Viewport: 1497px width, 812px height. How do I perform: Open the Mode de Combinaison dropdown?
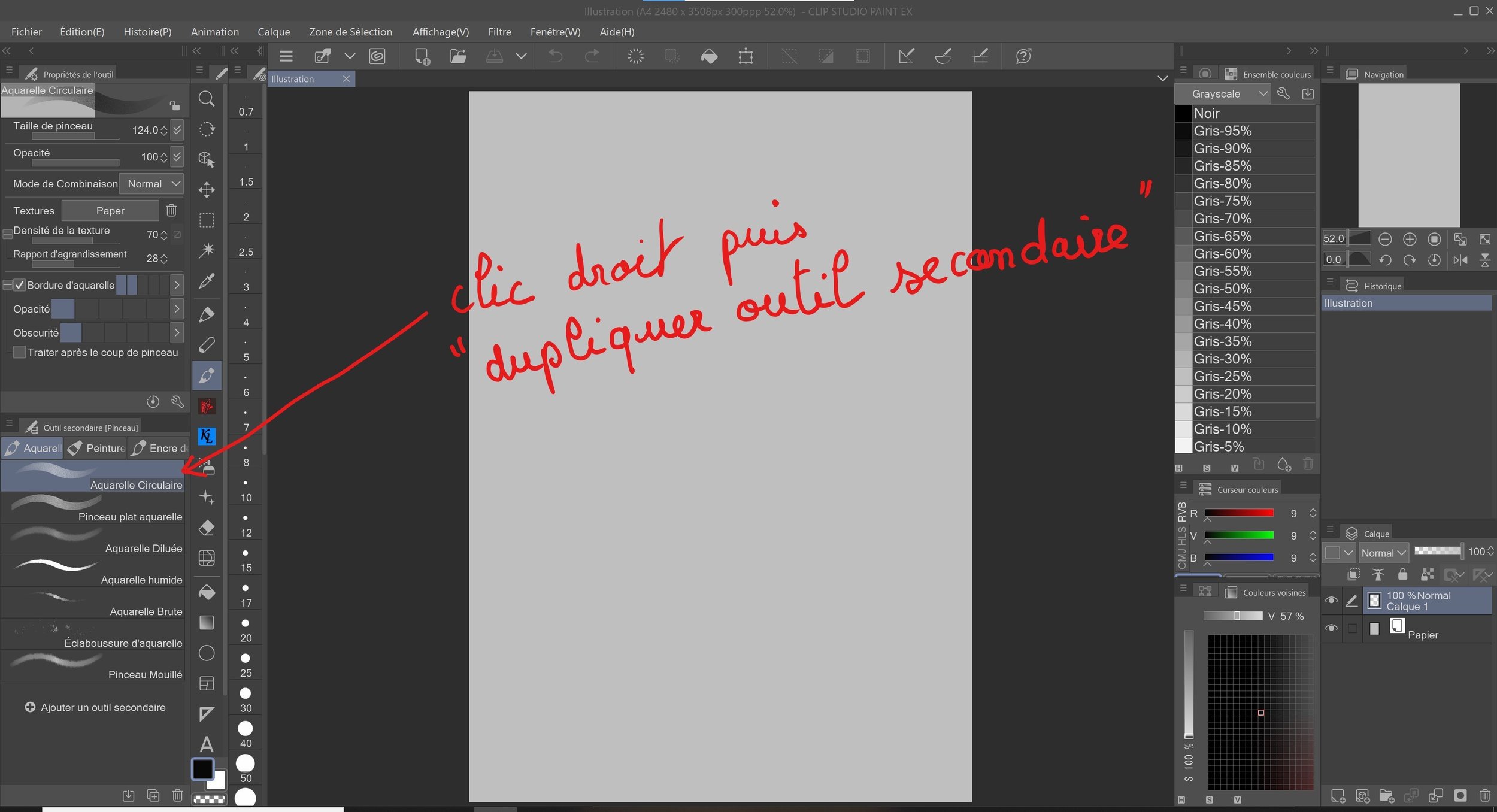(151, 184)
